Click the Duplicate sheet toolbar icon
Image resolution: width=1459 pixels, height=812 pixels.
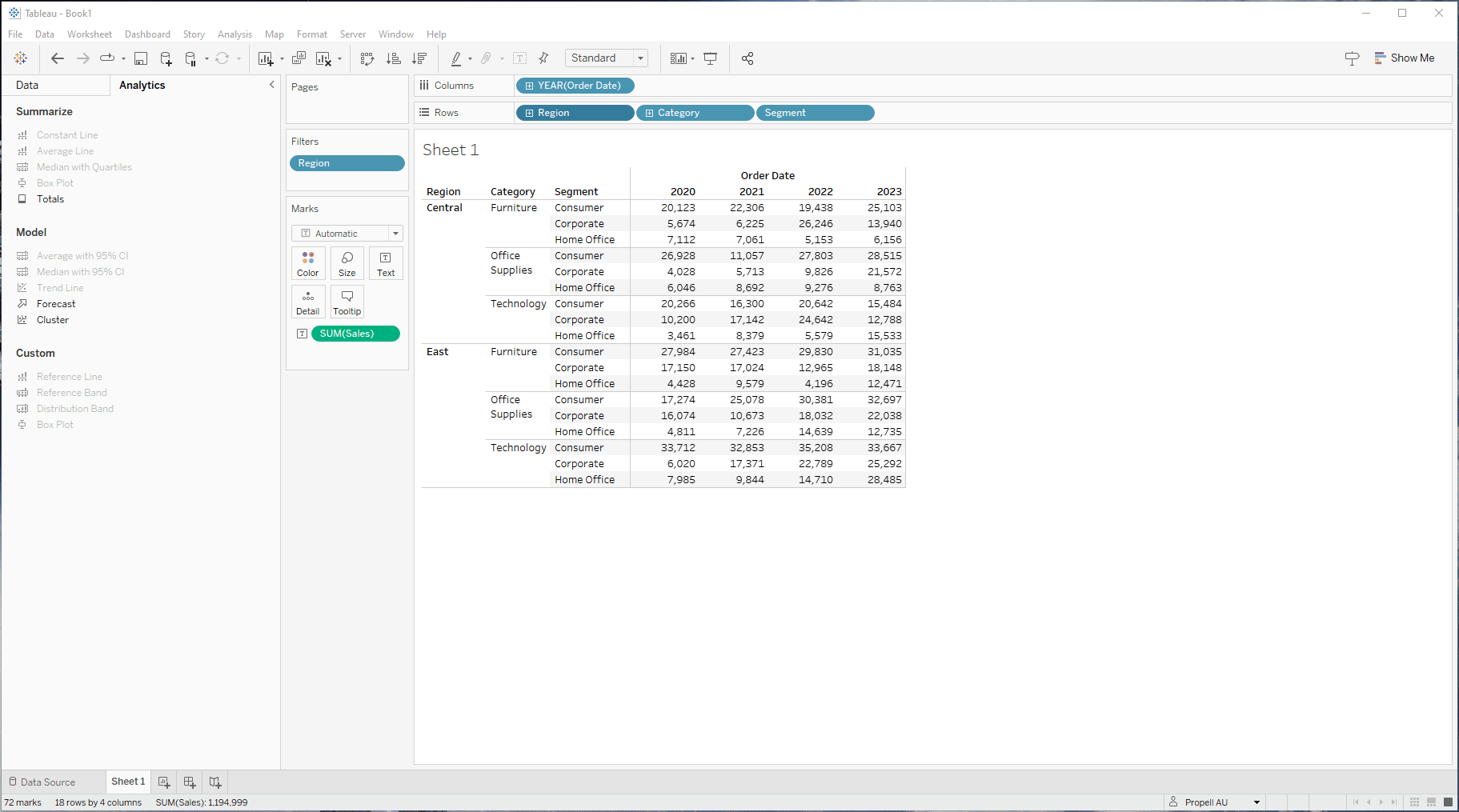coord(299,58)
